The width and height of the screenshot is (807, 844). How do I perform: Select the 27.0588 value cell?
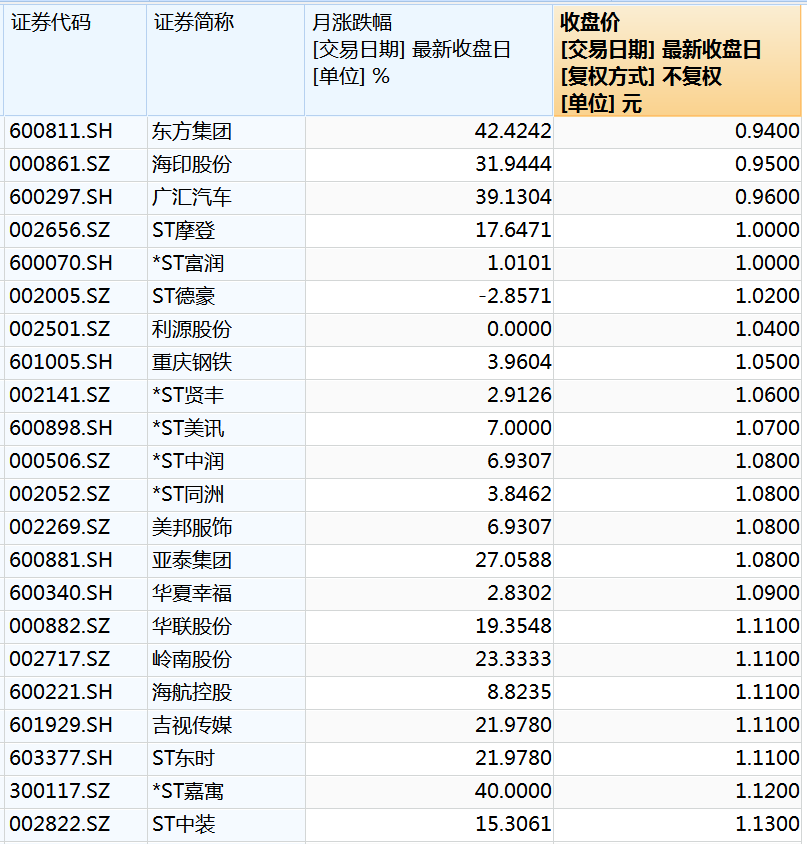point(429,561)
